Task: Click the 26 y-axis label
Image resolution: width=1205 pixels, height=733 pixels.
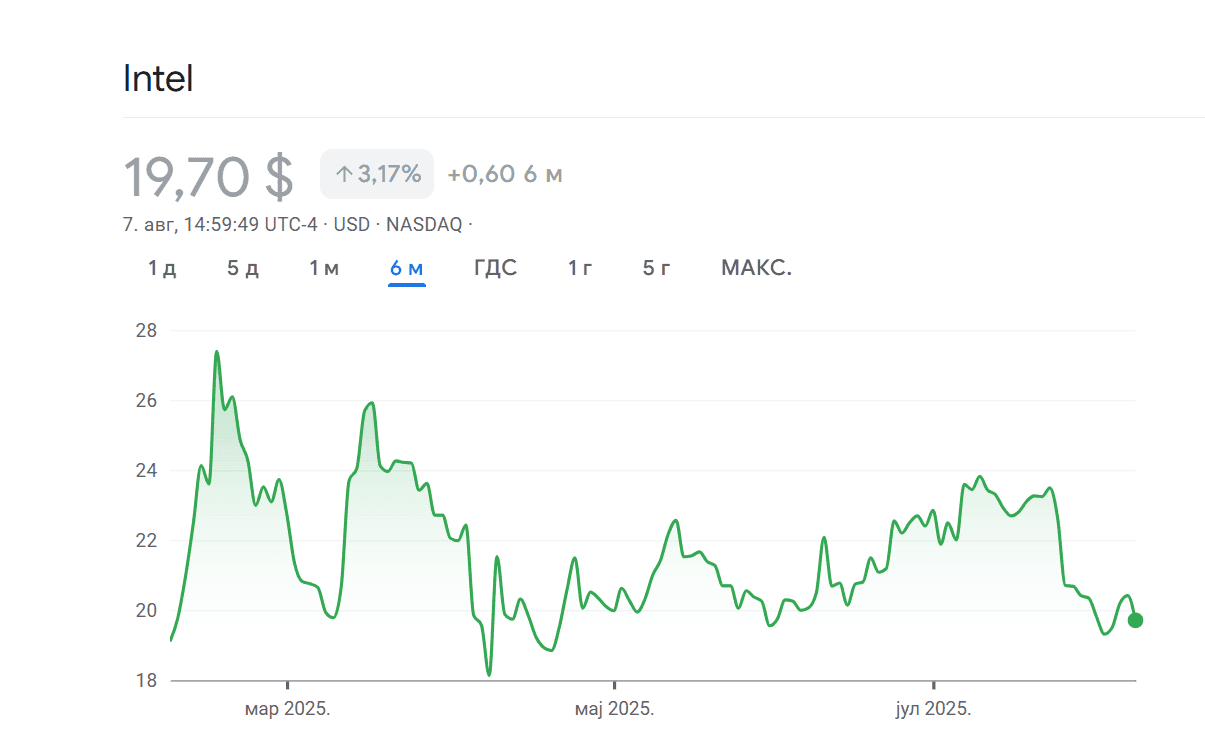Action: tap(146, 400)
